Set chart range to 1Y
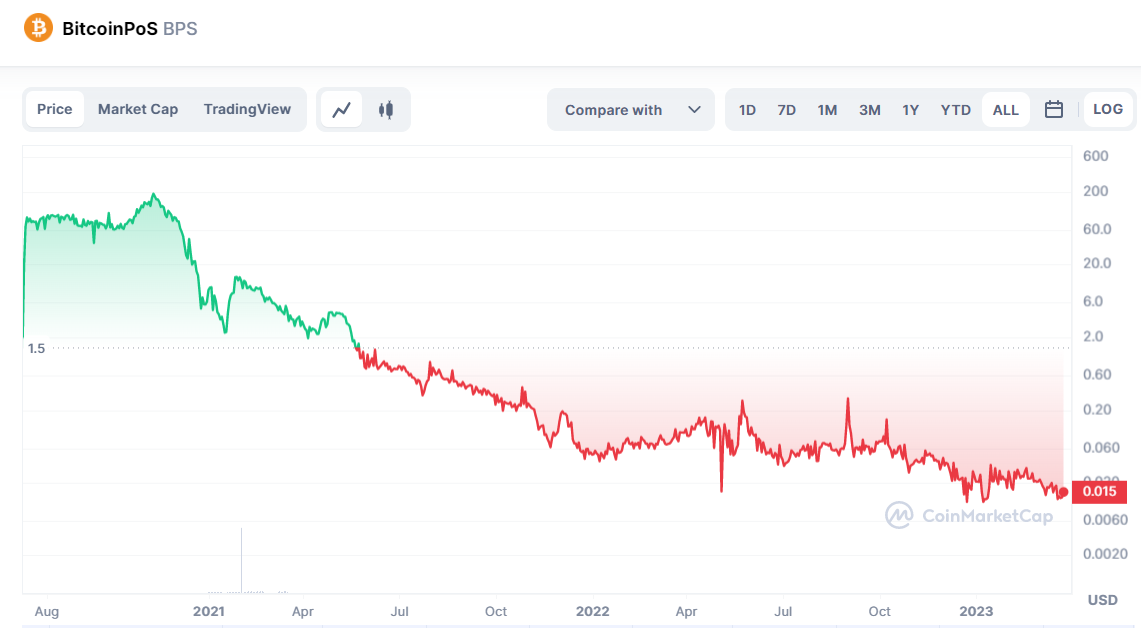The height and width of the screenshot is (628, 1141). 910,110
